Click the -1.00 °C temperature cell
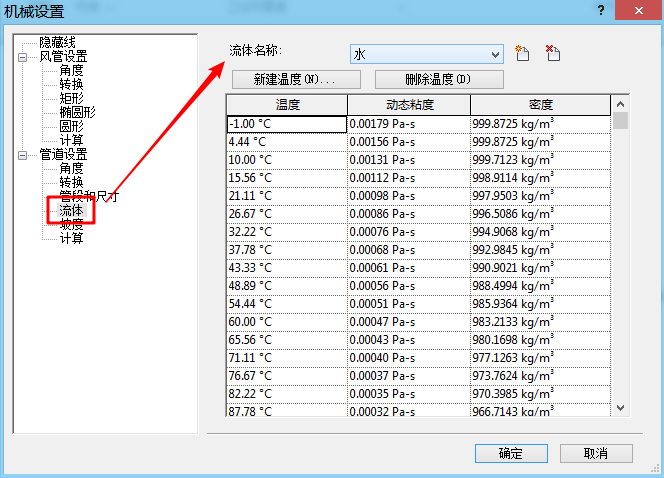The height and width of the screenshot is (478, 664). pos(287,124)
